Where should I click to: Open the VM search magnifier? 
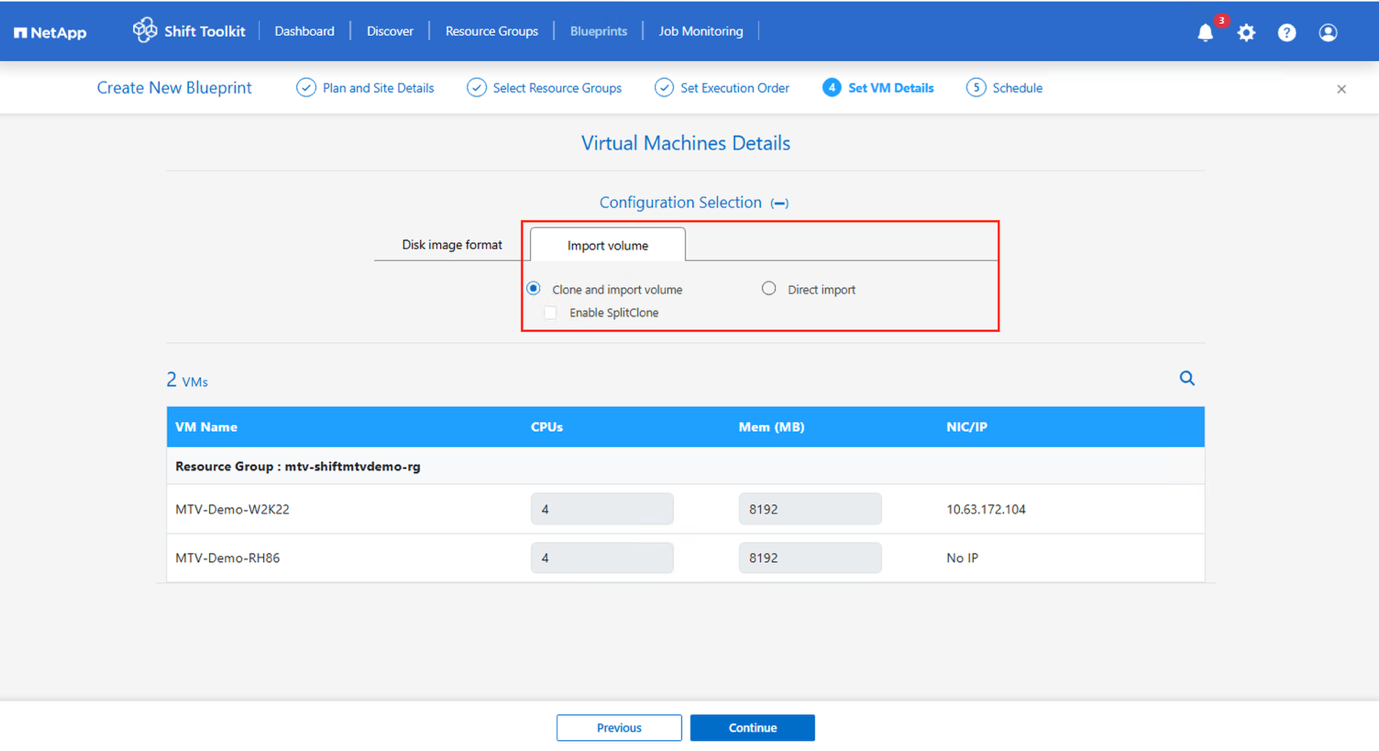click(1187, 378)
